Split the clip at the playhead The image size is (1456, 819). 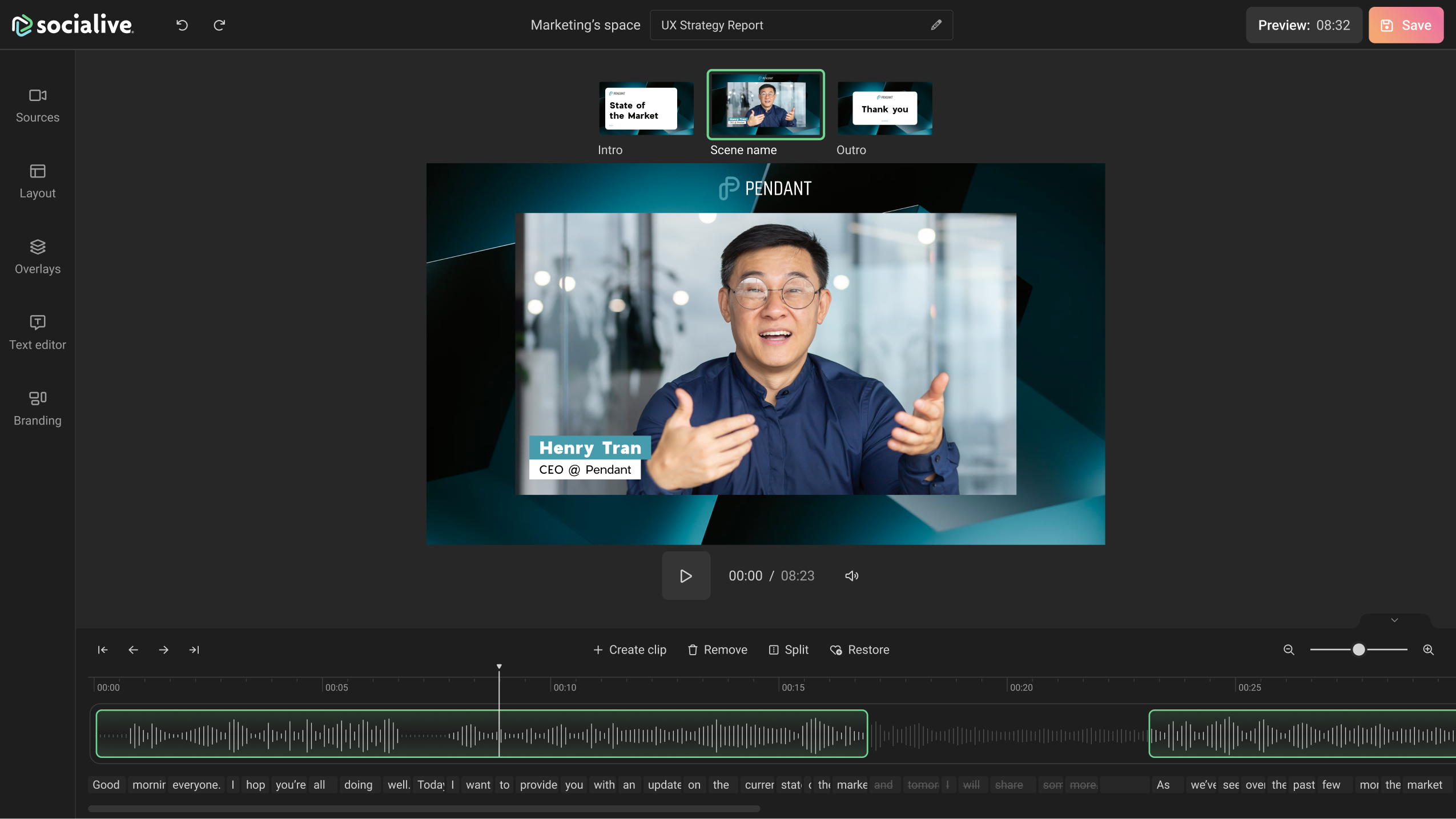pyautogui.click(x=788, y=649)
